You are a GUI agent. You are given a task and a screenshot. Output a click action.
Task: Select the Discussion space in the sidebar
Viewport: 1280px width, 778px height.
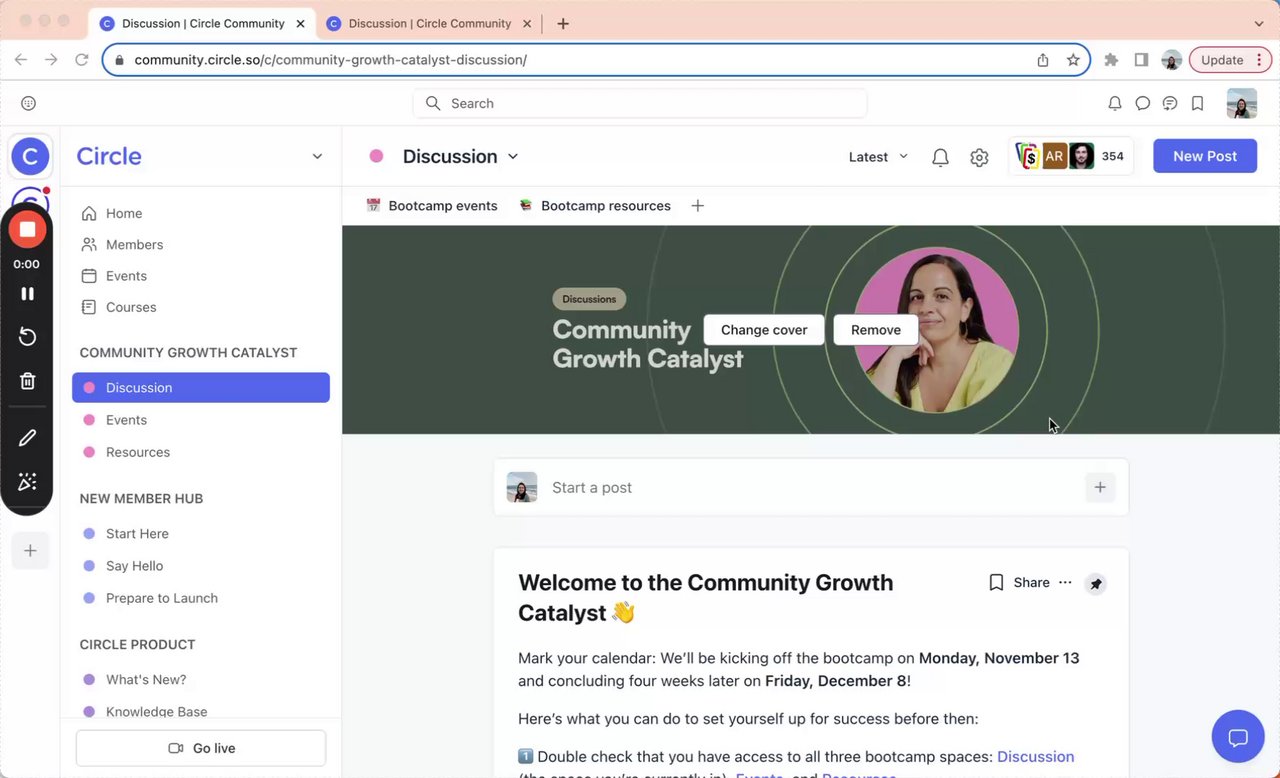(201, 388)
